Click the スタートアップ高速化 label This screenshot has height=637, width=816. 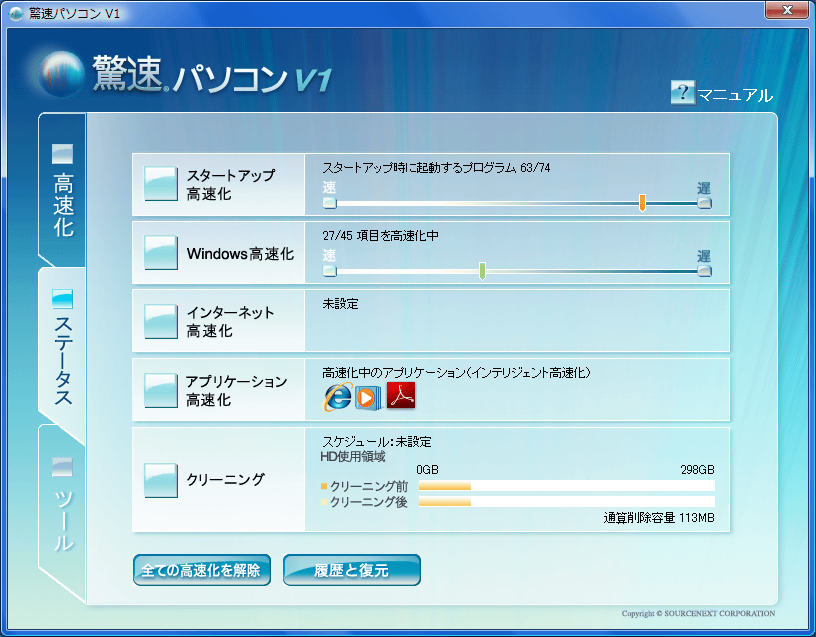231,184
